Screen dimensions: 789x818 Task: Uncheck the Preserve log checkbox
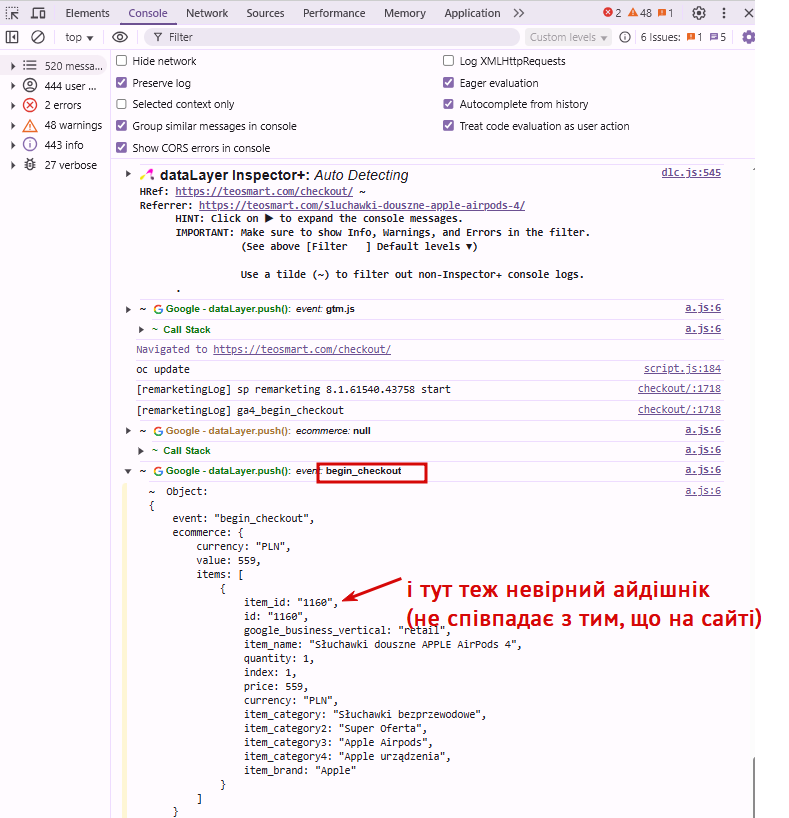click(122, 83)
